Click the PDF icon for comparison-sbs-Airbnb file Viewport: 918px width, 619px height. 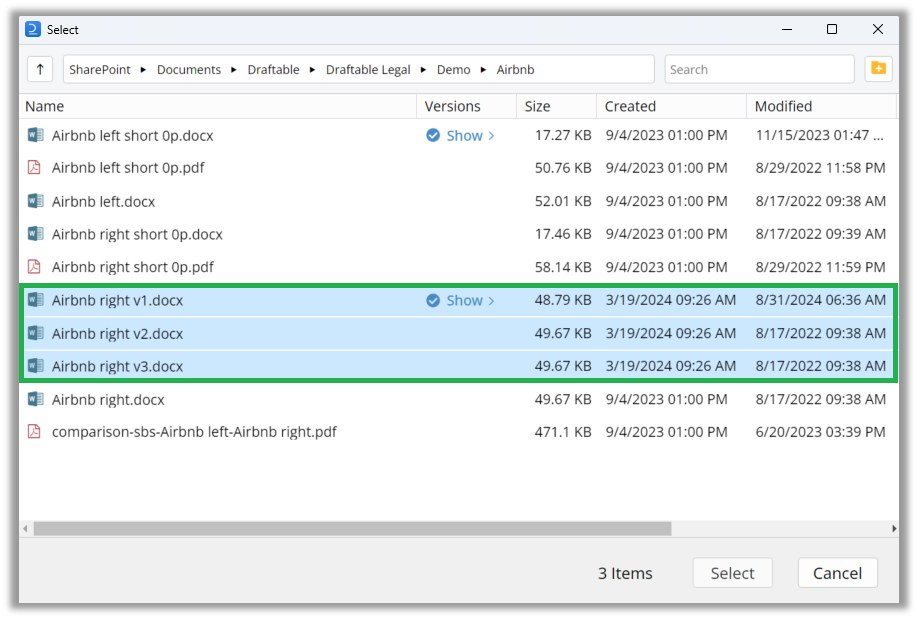pos(36,432)
